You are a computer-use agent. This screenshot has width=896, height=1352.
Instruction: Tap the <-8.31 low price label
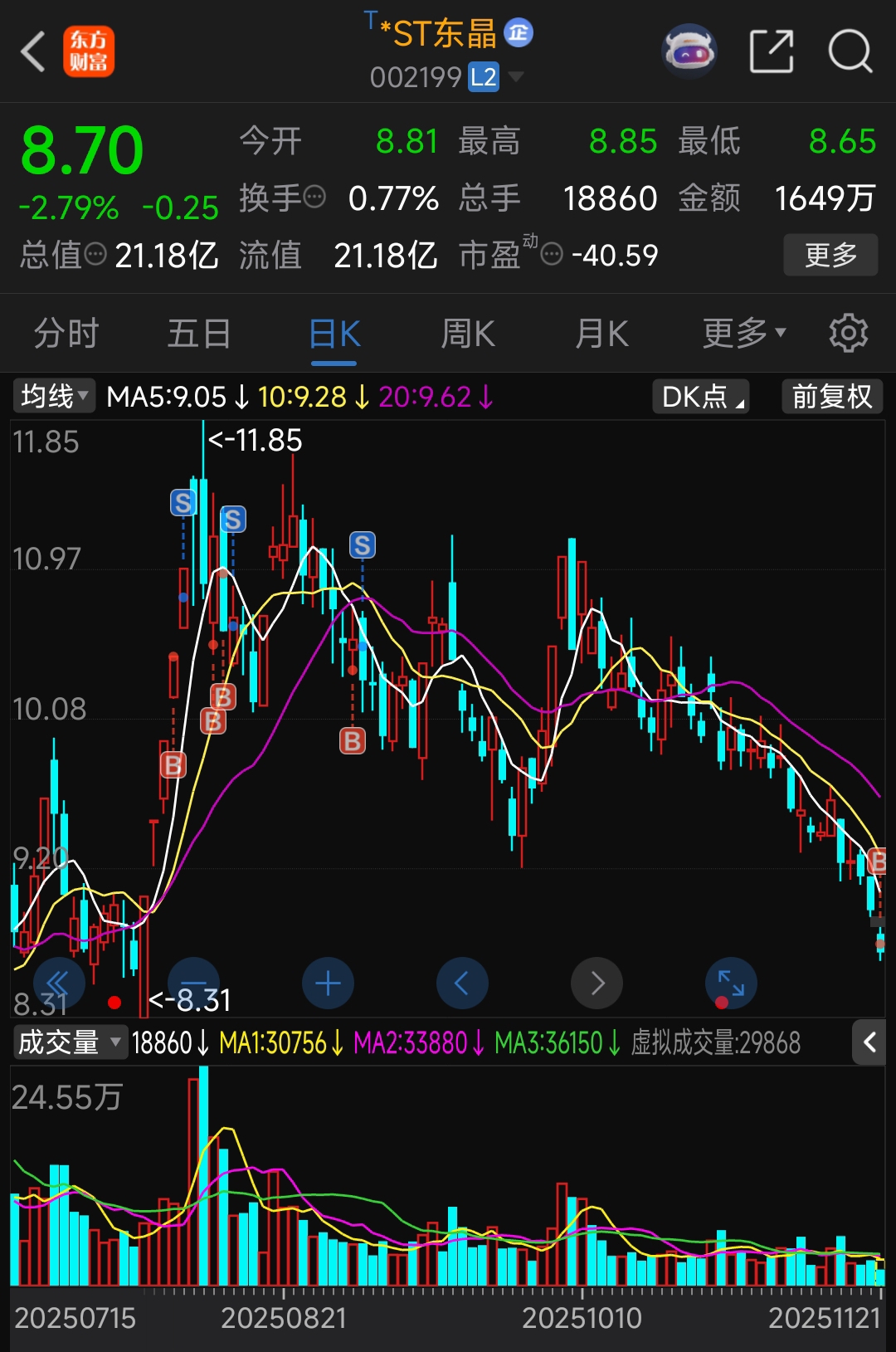tap(190, 1000)
